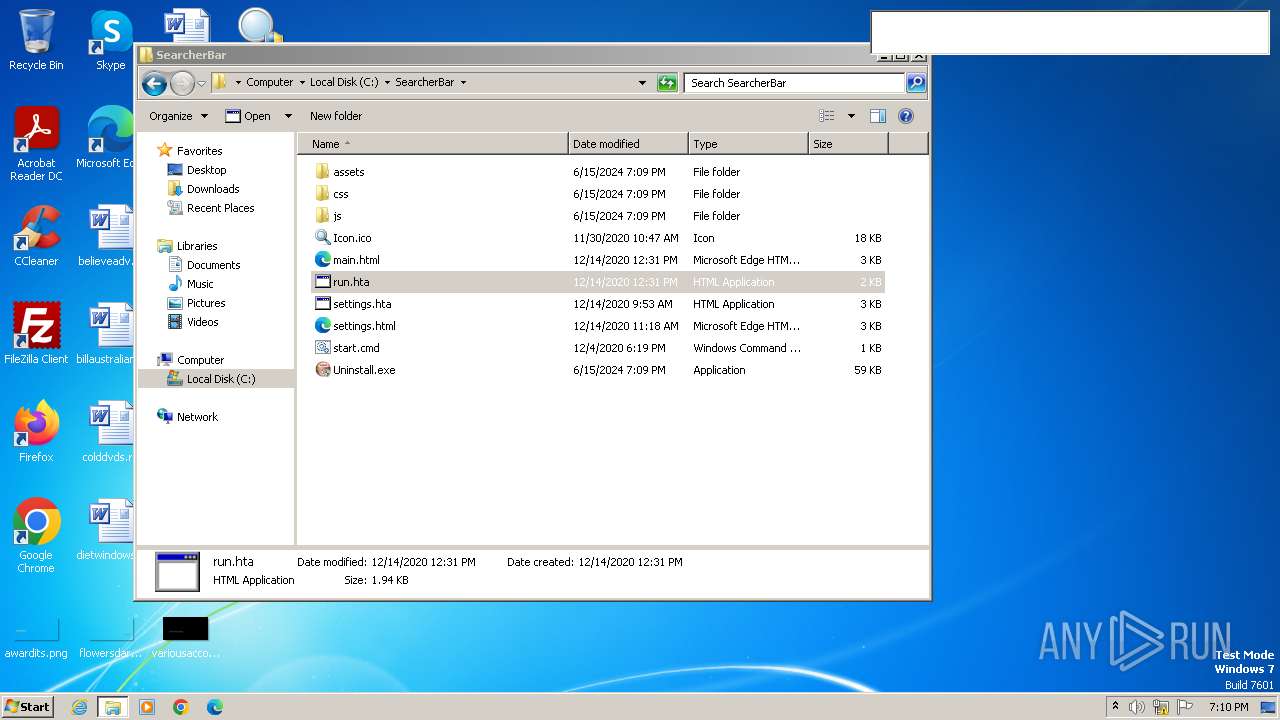Select the start.cmd file icon

[322, 348]
